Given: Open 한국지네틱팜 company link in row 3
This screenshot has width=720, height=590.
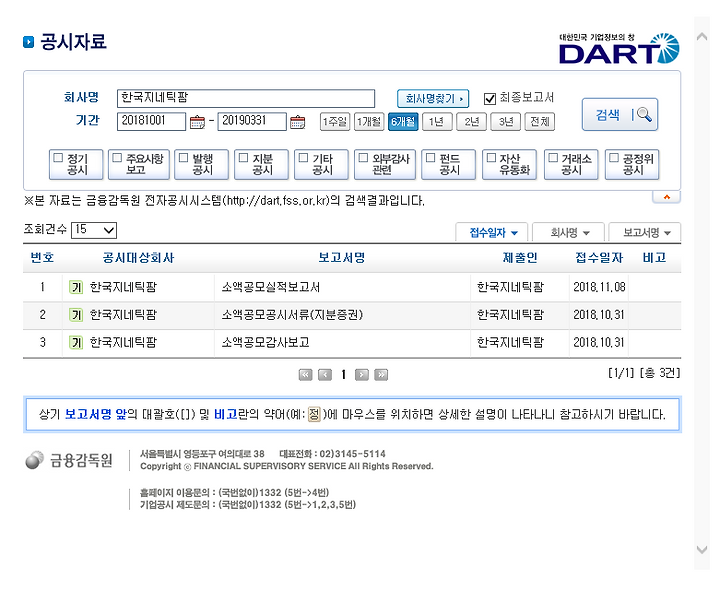Looking at the screenshot, I should coord(123,343).
